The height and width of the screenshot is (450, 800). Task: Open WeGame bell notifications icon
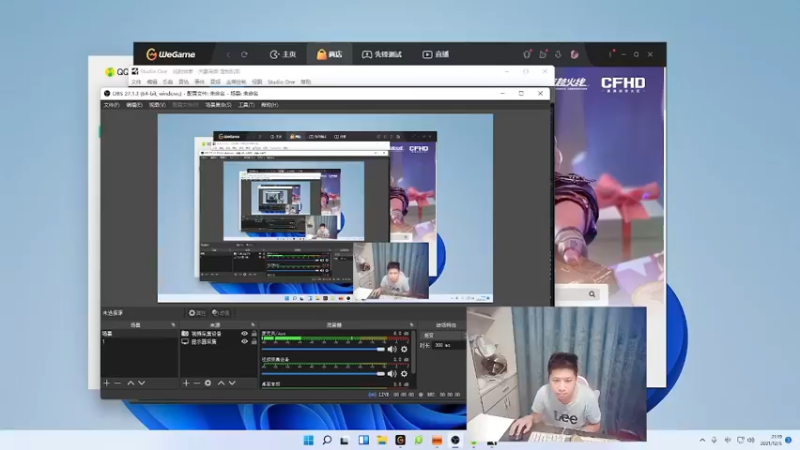(527, 54)
